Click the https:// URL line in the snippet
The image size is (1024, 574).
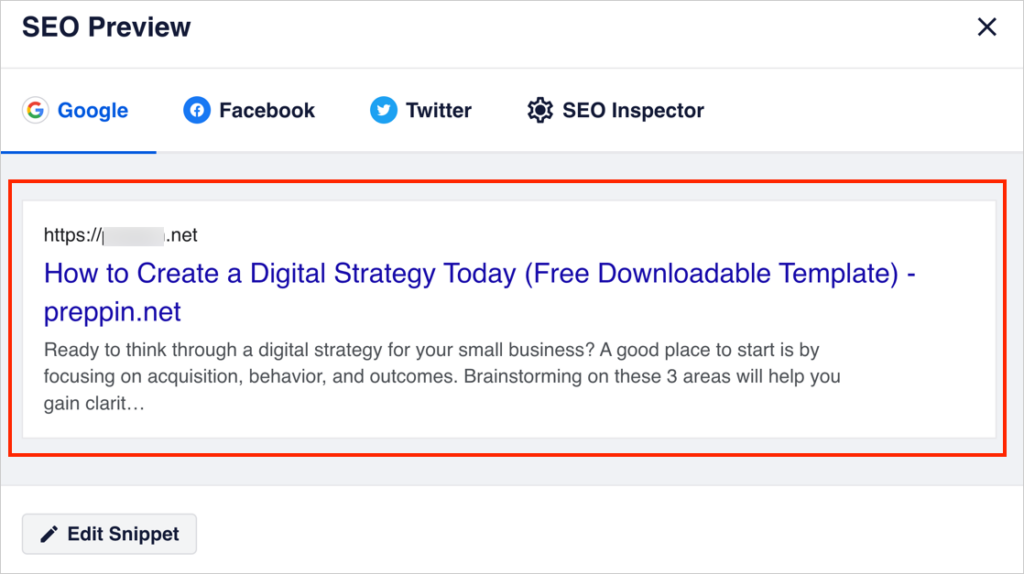tap(120, 235)
